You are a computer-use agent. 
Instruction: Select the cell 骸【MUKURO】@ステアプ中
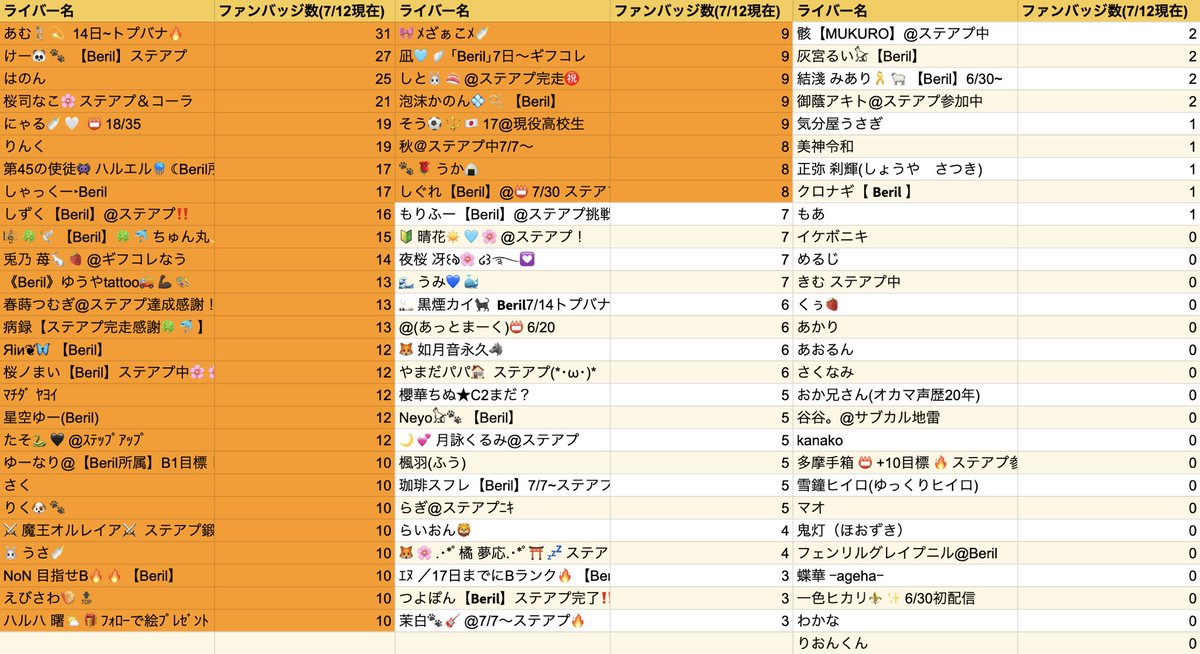(905, 34)
